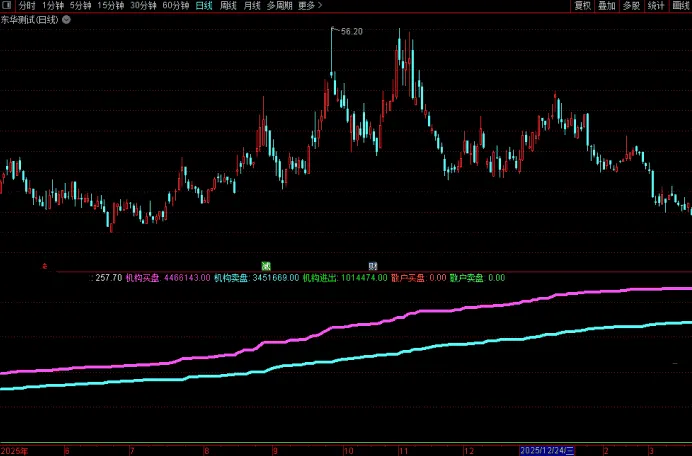This screenshot has height=456, width=692.
Task: Click the month 11 timeline marker
Action: 403,451
